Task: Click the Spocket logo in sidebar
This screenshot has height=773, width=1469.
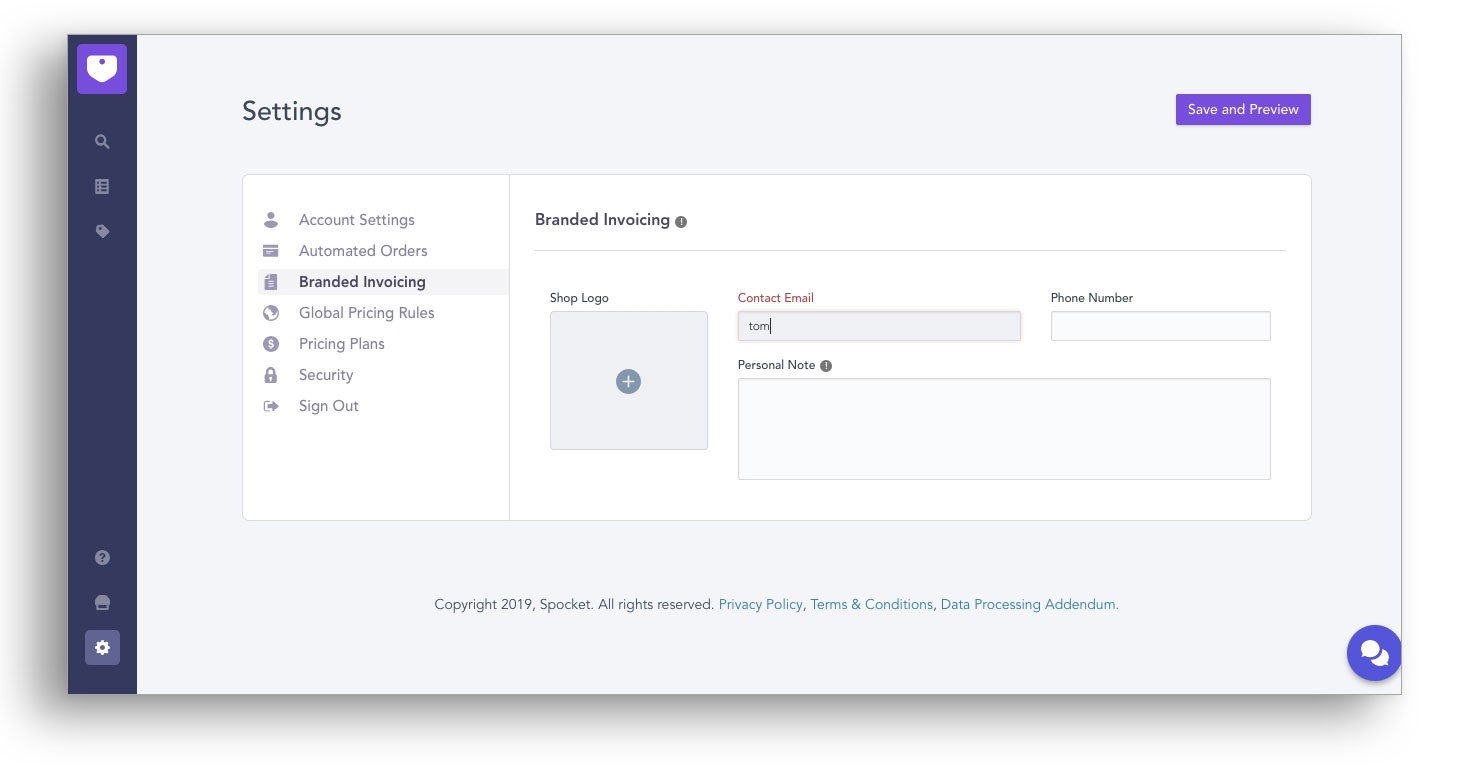Action: pos(102,69)
